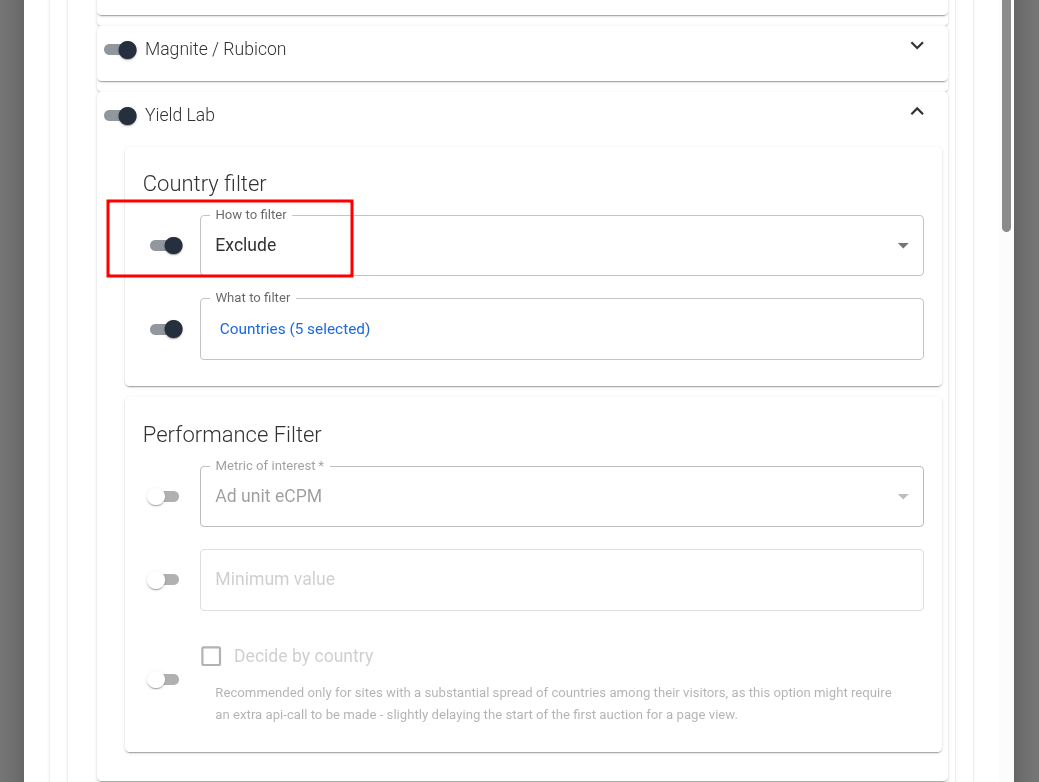Enable the Minimum value switch

click(x=162, y=580)
